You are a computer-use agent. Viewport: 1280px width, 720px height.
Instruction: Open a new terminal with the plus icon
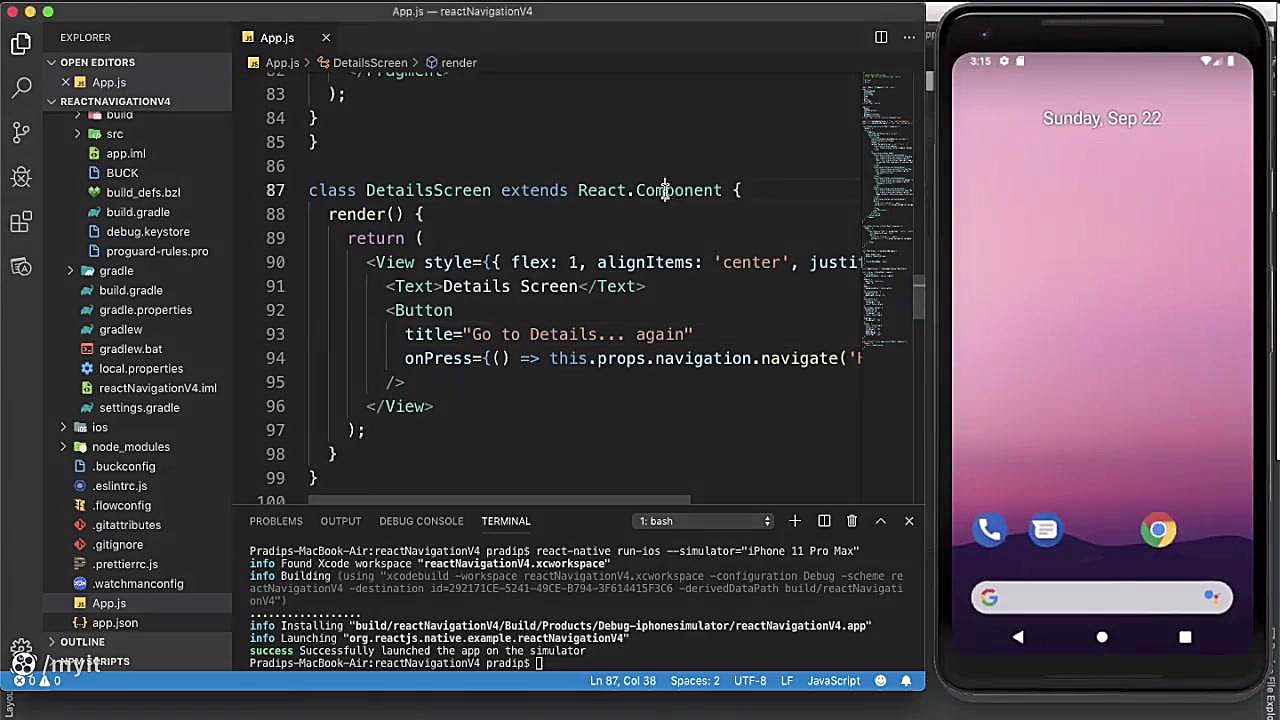(x=795, y=520)
